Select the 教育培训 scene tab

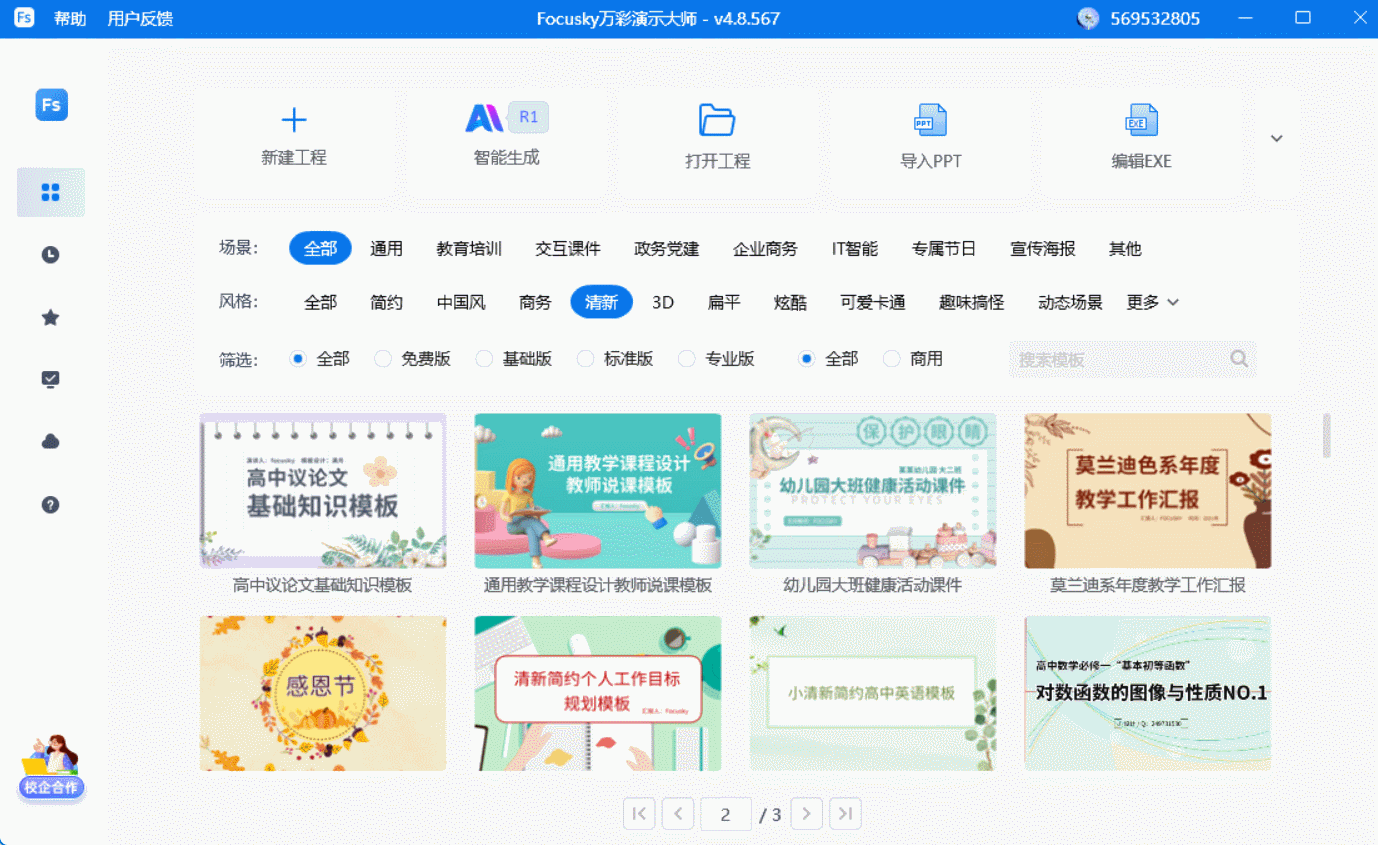pyautogui.click(x=469, y=249)
